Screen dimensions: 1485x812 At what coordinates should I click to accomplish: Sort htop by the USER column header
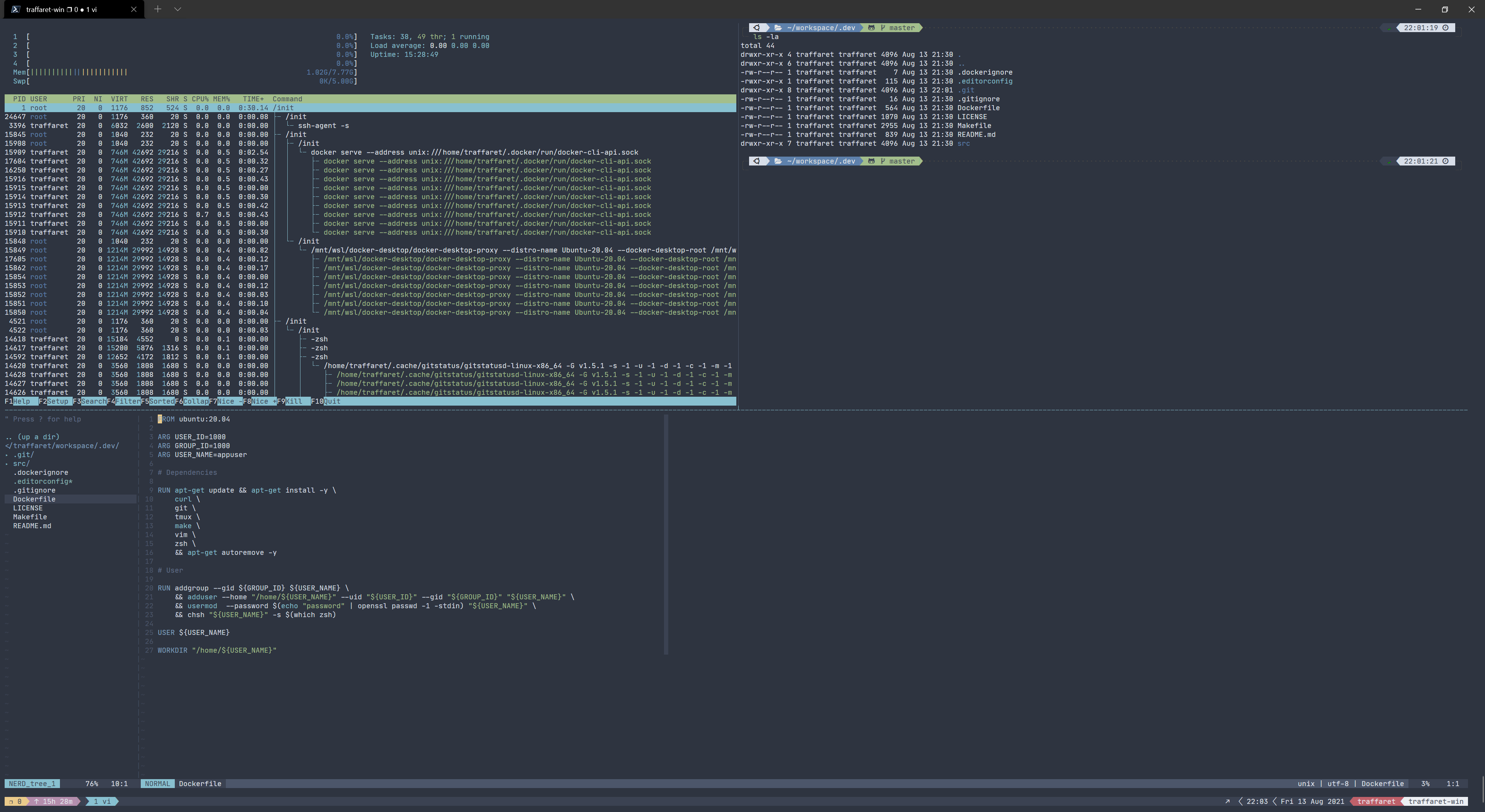39,99
